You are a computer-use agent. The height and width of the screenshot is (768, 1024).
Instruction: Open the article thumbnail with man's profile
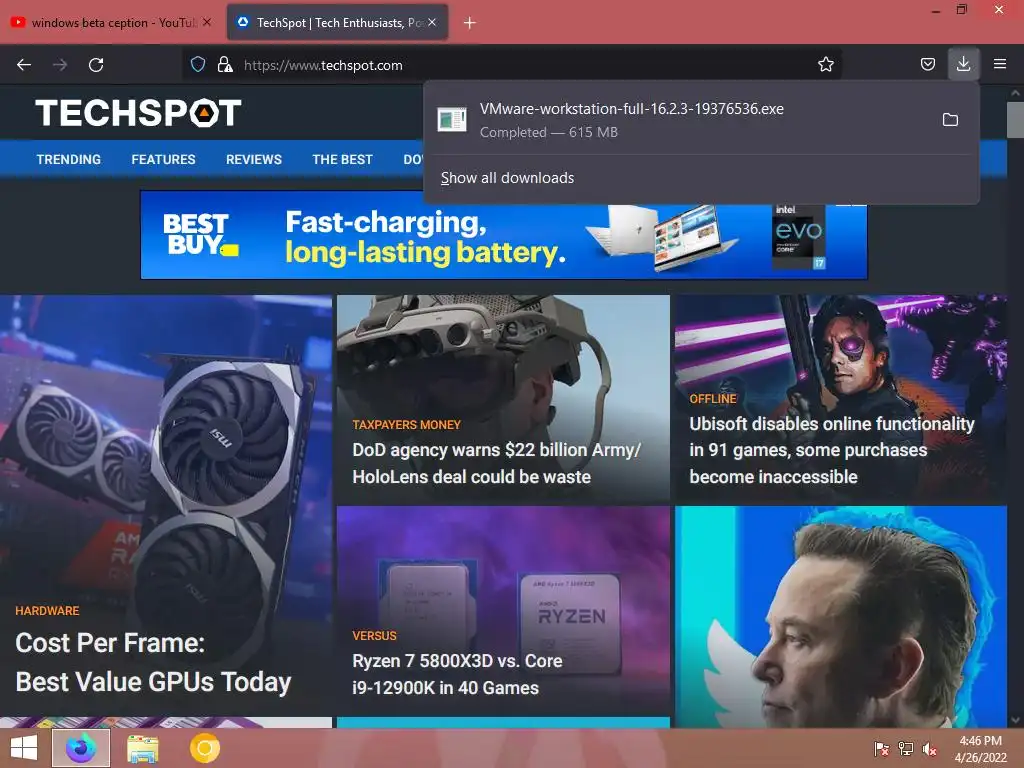tap(840, 616)
